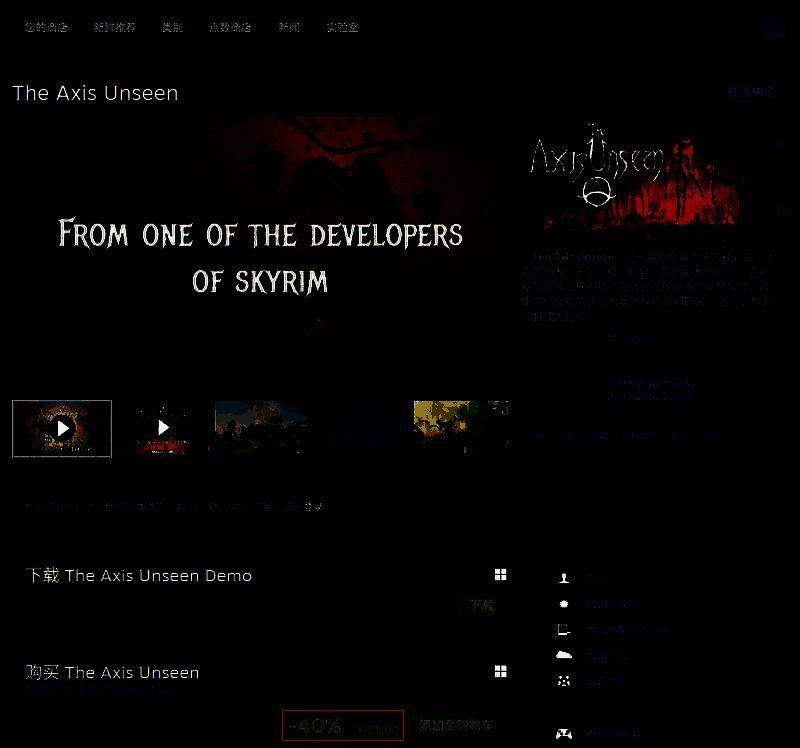Open the 实验室 menu item

pos(342,27)
